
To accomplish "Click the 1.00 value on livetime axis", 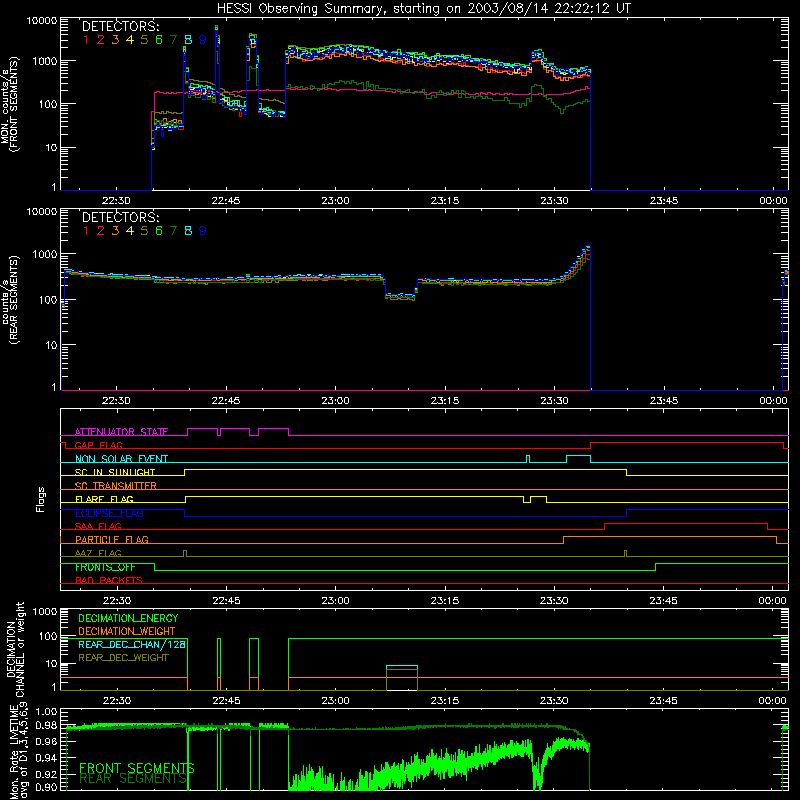I will 46,711.
